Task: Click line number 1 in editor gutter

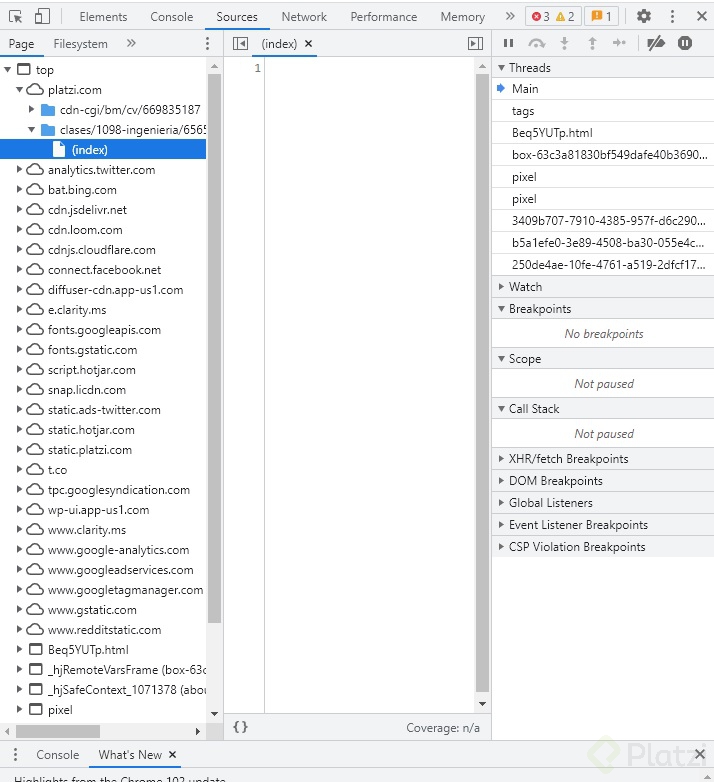Action: [x=257, y=68]
